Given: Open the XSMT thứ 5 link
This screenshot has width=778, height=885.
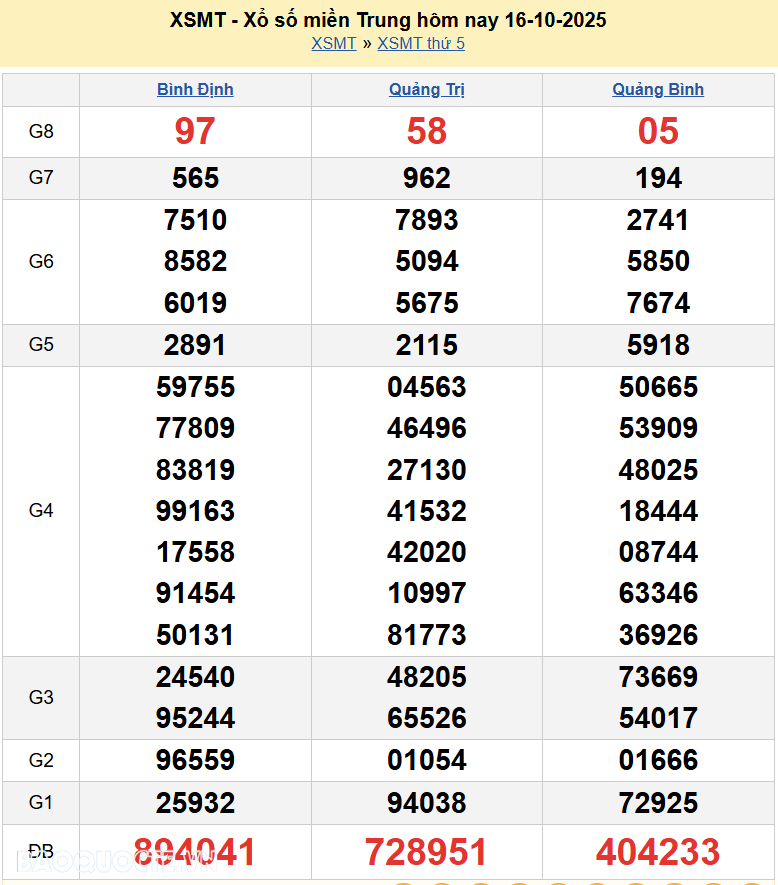Looking at the screenshot, I should point(420,43).
